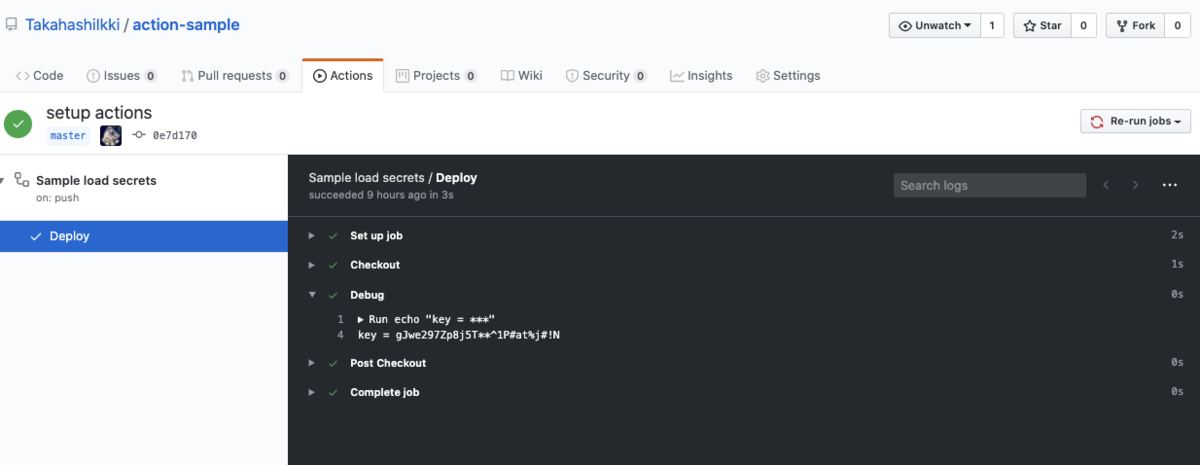Screen dimensions: 1200x465
Task: Expand the Run echo command line
Action: click(361, 320)
